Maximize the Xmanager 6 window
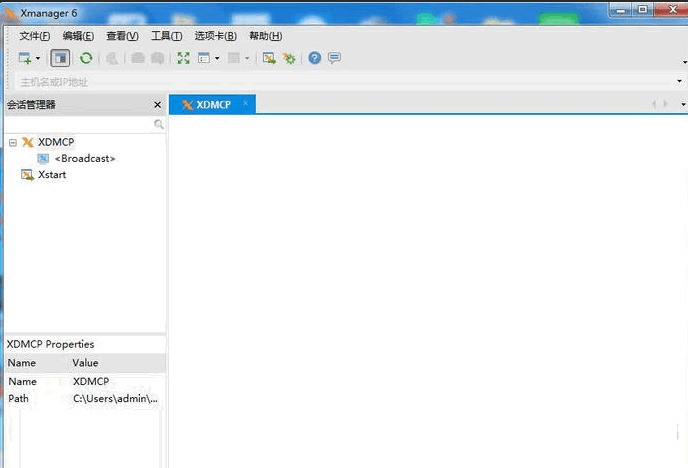The height and width of the screenshot is (468, 688). click(642, 9)
